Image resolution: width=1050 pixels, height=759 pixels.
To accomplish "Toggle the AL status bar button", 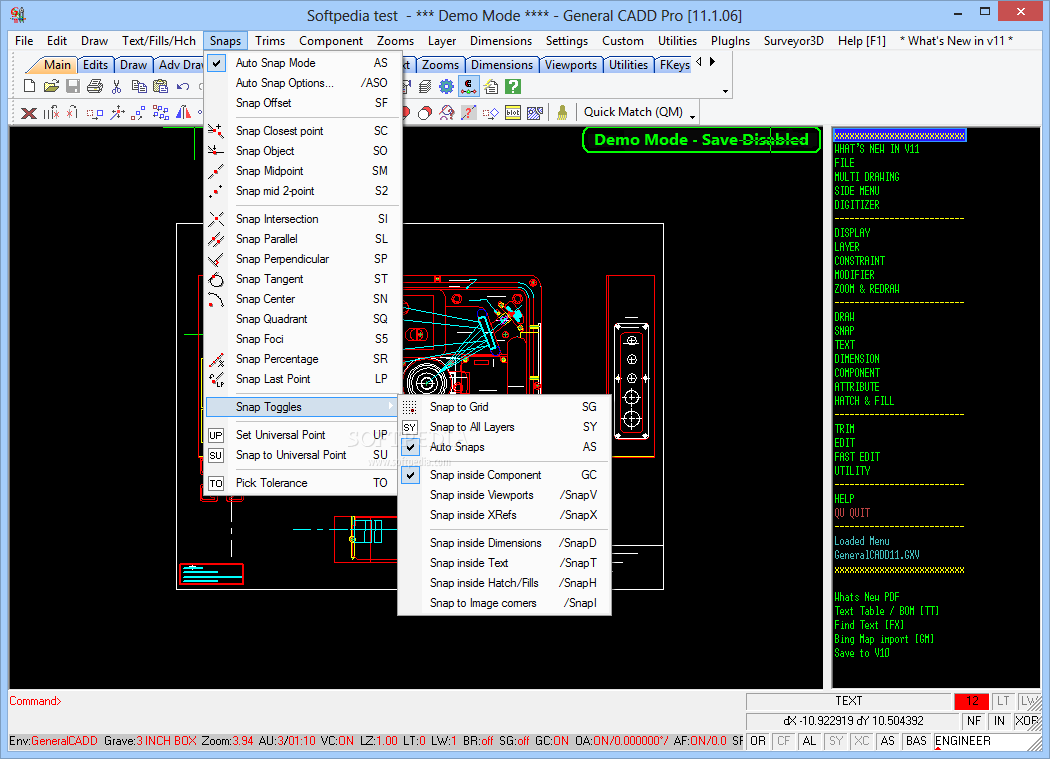I will tap(810, 741).
